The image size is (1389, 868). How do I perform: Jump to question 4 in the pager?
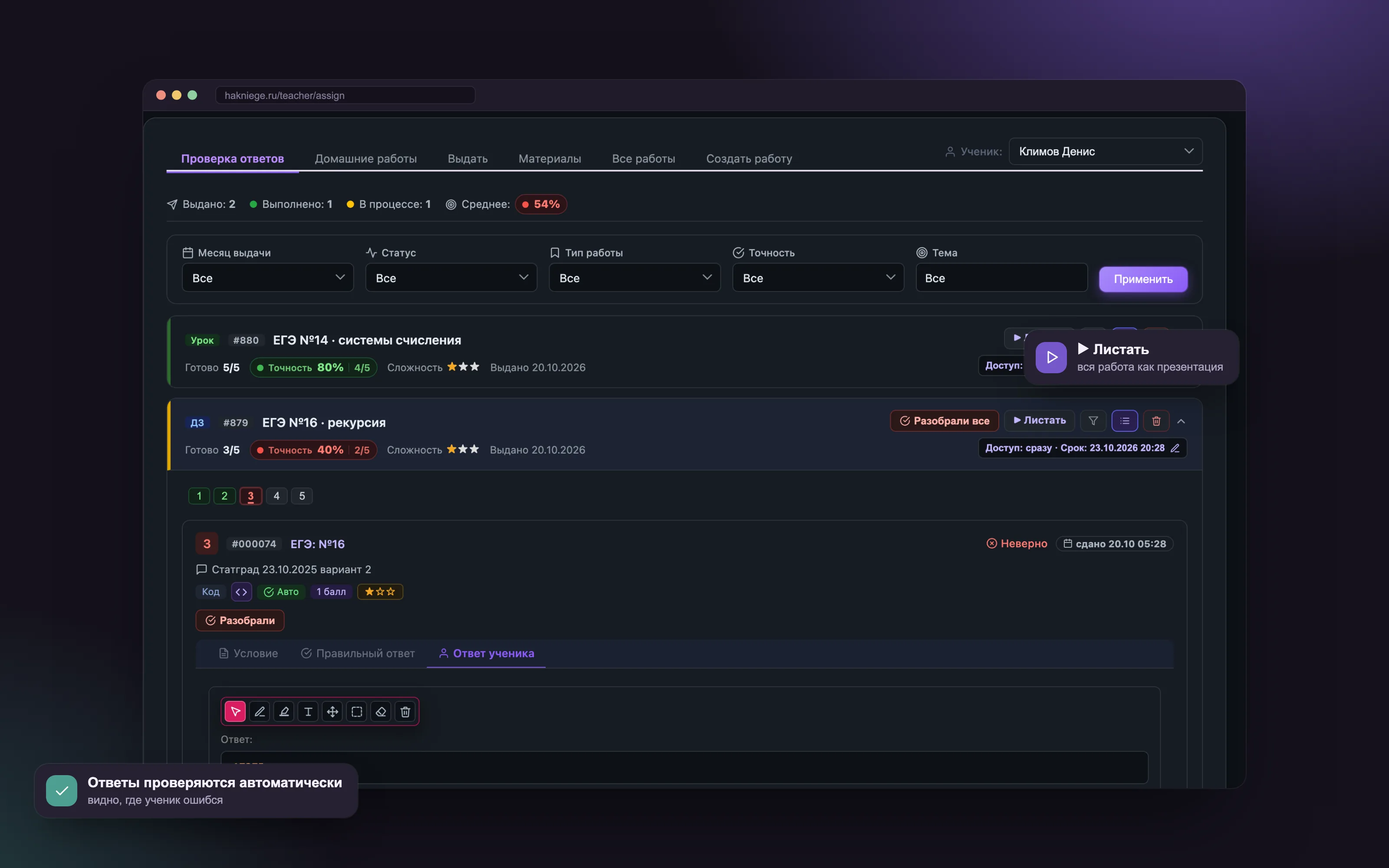click(x=276, y=496)
